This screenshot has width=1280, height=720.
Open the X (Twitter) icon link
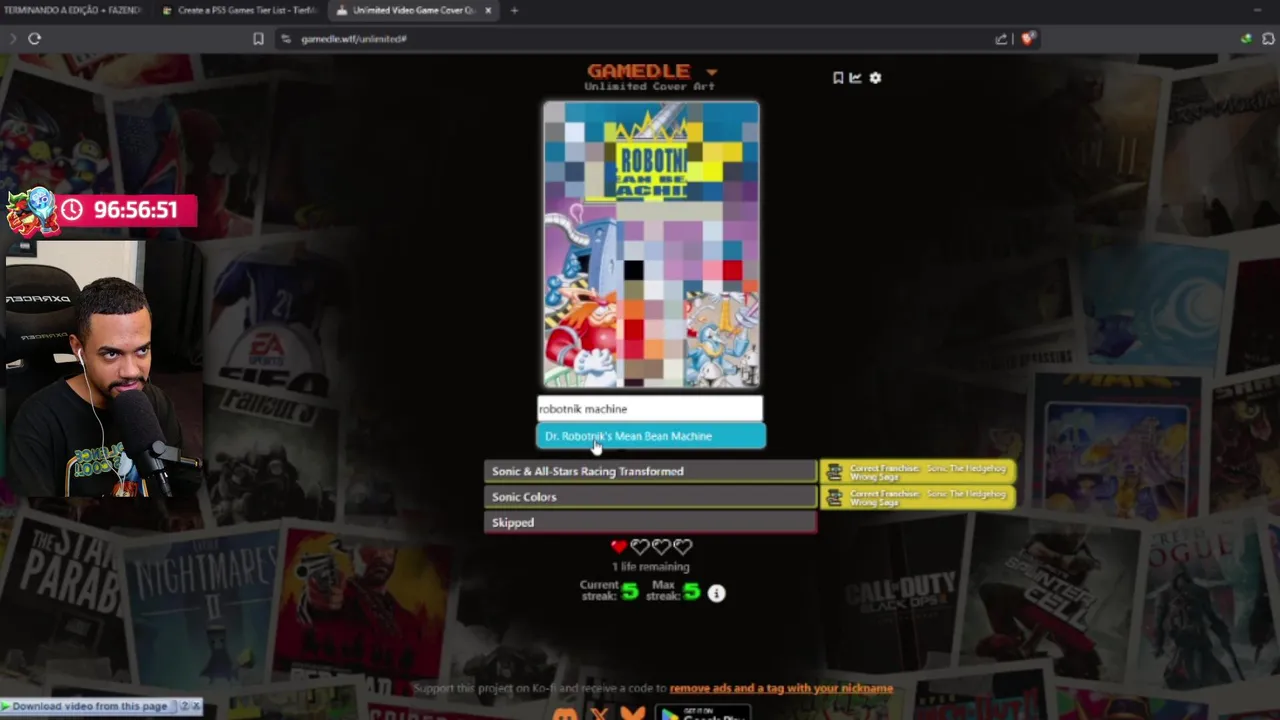point(600,714)
